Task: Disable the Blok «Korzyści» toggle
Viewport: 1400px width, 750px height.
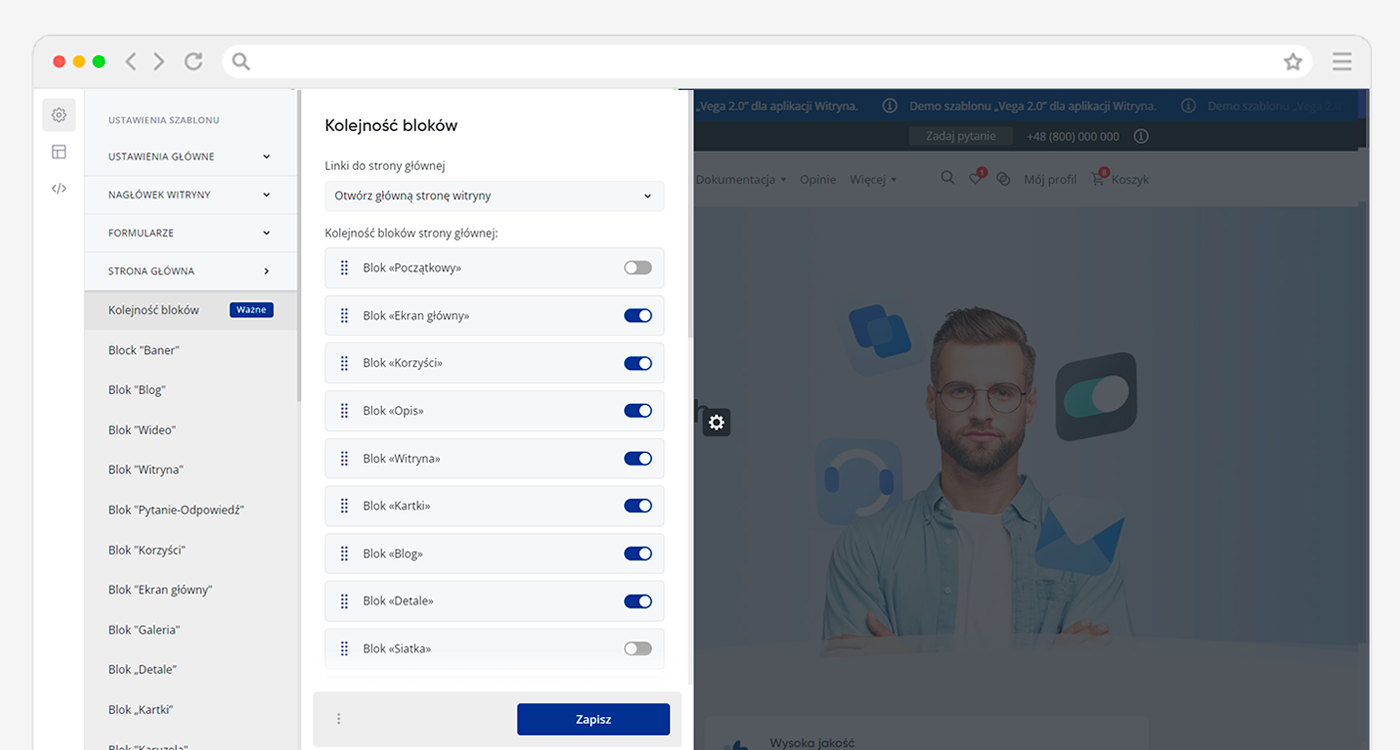Action: point(638,363)
